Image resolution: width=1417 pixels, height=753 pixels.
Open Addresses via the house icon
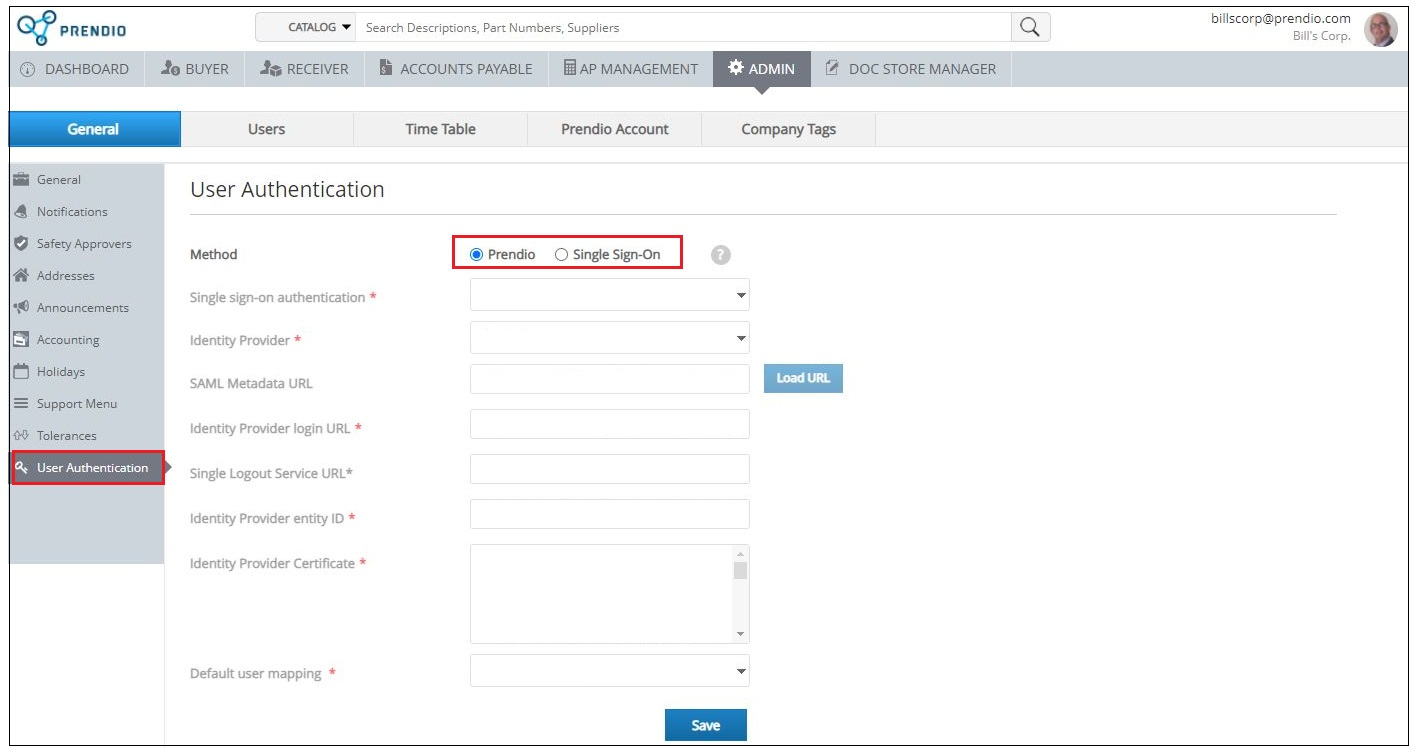(21, 276)
